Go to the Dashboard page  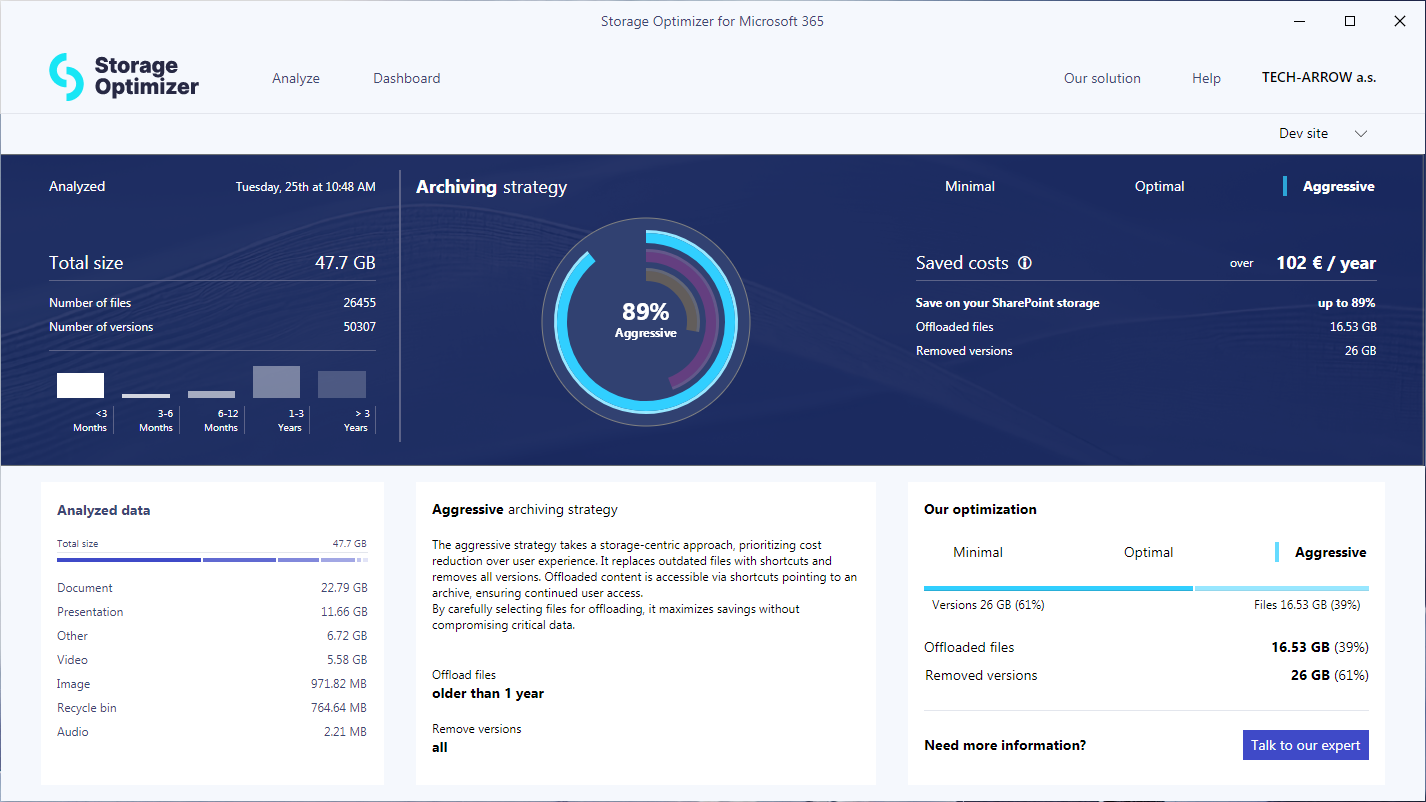[x=406, y=78]
